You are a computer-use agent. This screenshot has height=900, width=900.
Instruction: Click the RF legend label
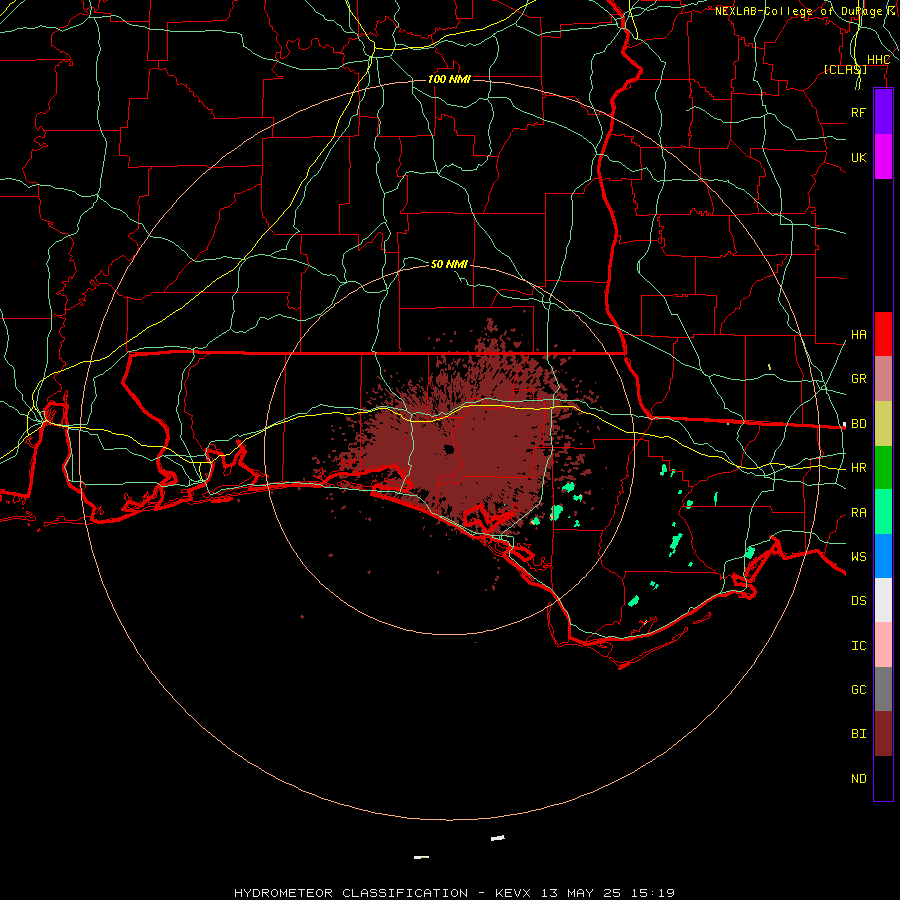859,112
